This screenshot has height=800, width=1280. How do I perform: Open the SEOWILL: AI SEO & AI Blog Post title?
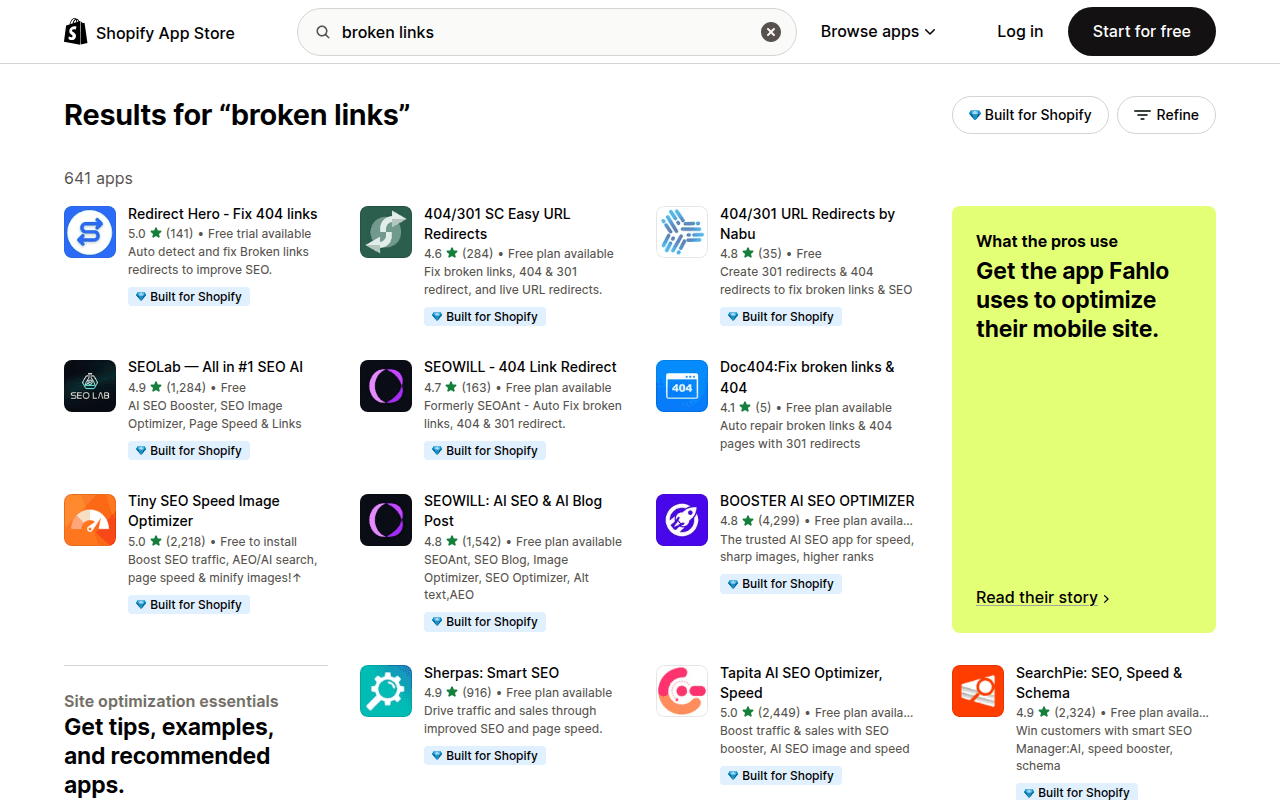tap(513, 511)
